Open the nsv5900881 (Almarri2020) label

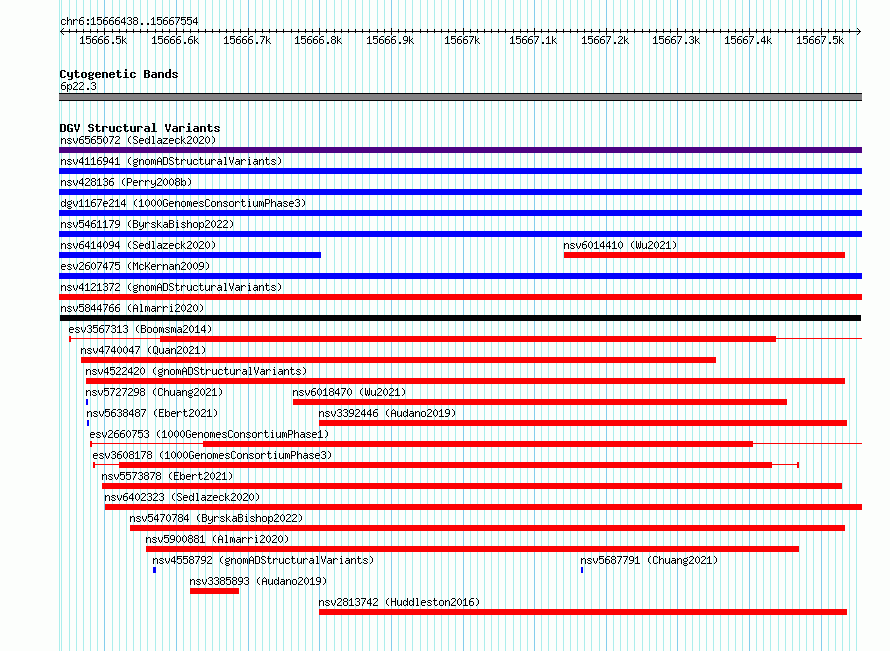pos(217,539)
